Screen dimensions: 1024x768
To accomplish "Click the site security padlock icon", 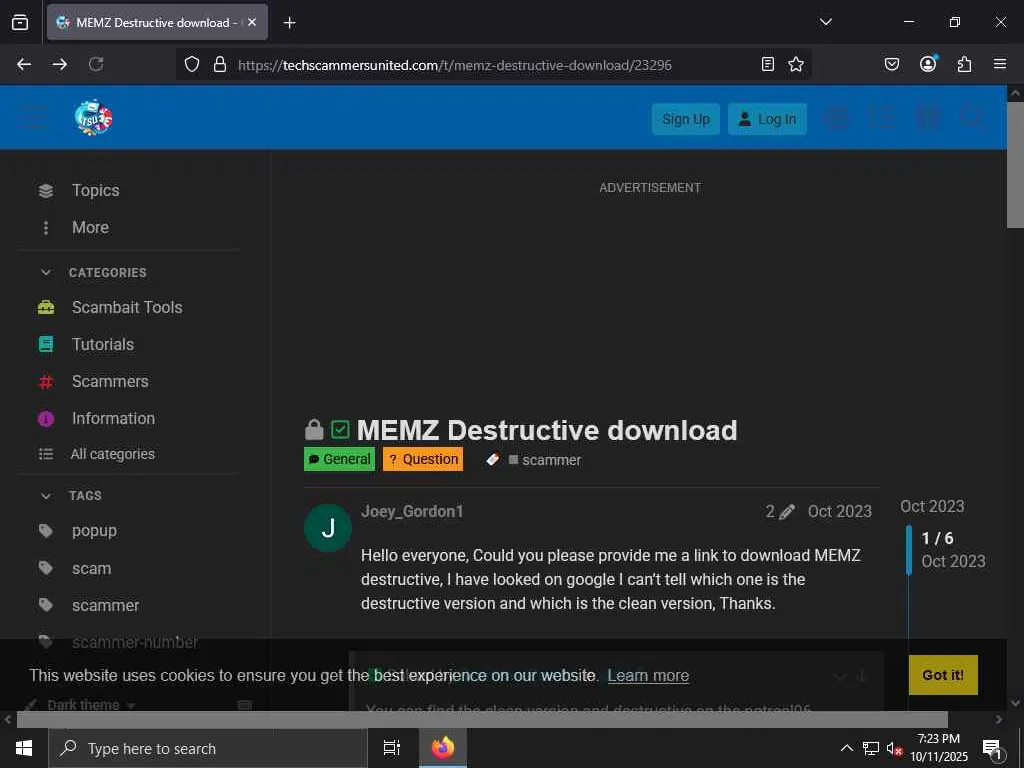I will tap(220, 64).
